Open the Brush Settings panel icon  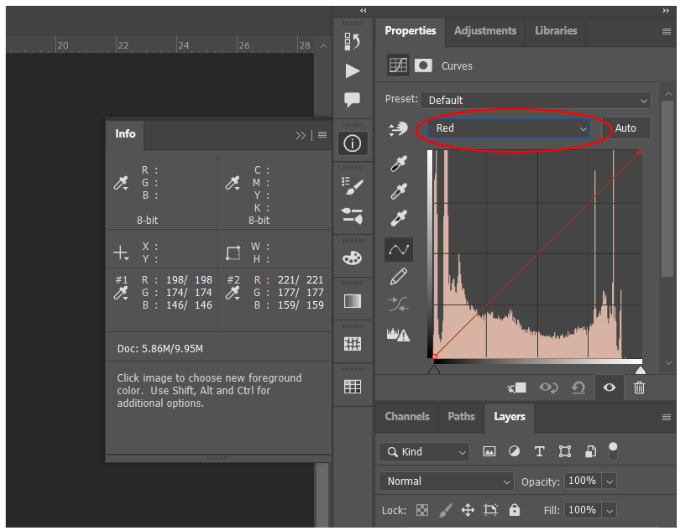pos(352,186)
